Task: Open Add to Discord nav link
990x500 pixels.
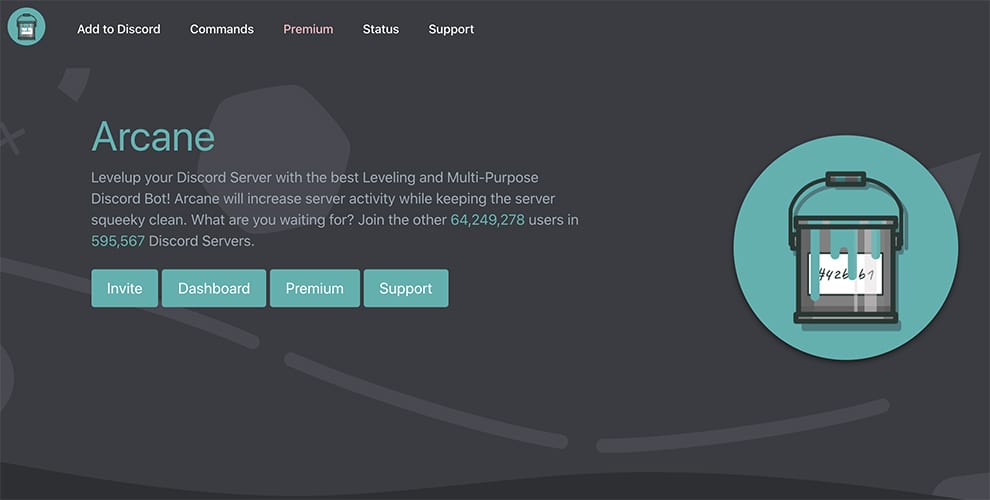Action: [x=119, y=29]
